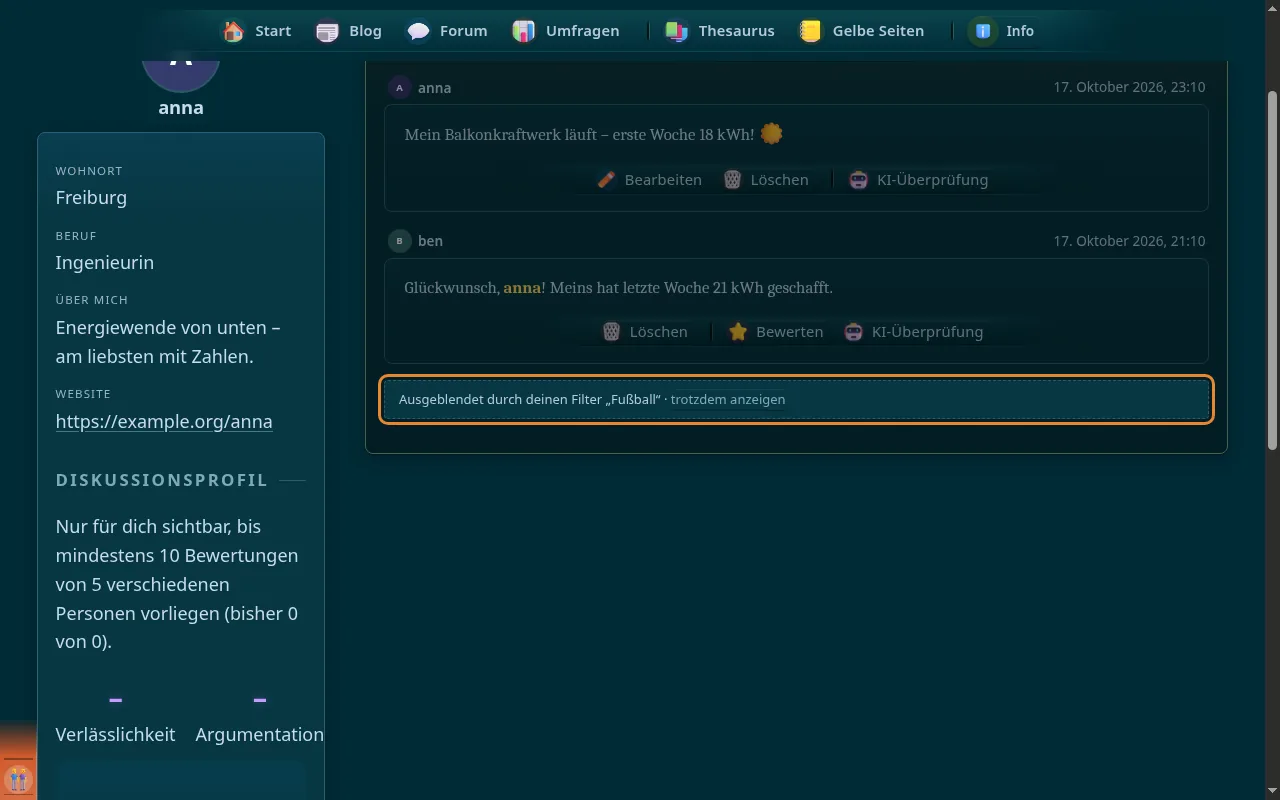Click the highlighted anna mention in ben's reply

[522, 288]
